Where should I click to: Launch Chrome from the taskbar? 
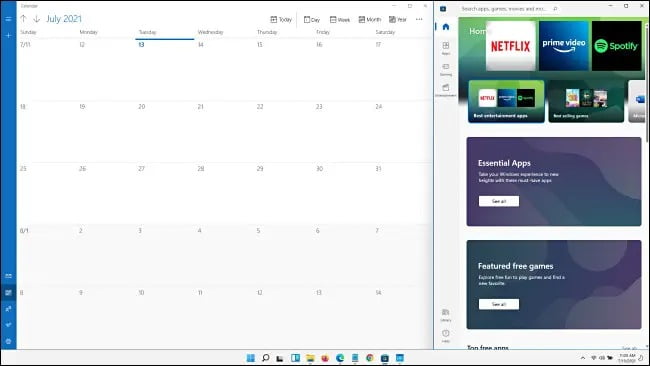(x=370, y=358)
